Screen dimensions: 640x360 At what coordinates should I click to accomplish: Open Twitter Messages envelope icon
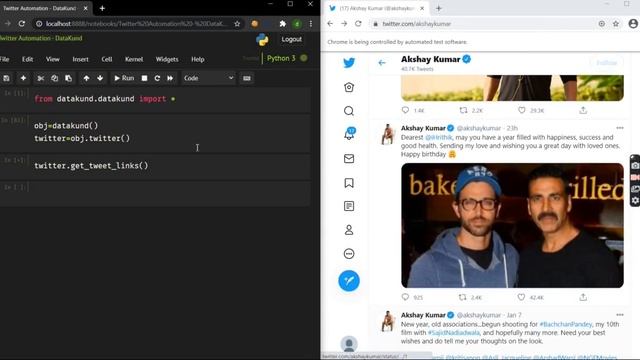coord(349,158)
